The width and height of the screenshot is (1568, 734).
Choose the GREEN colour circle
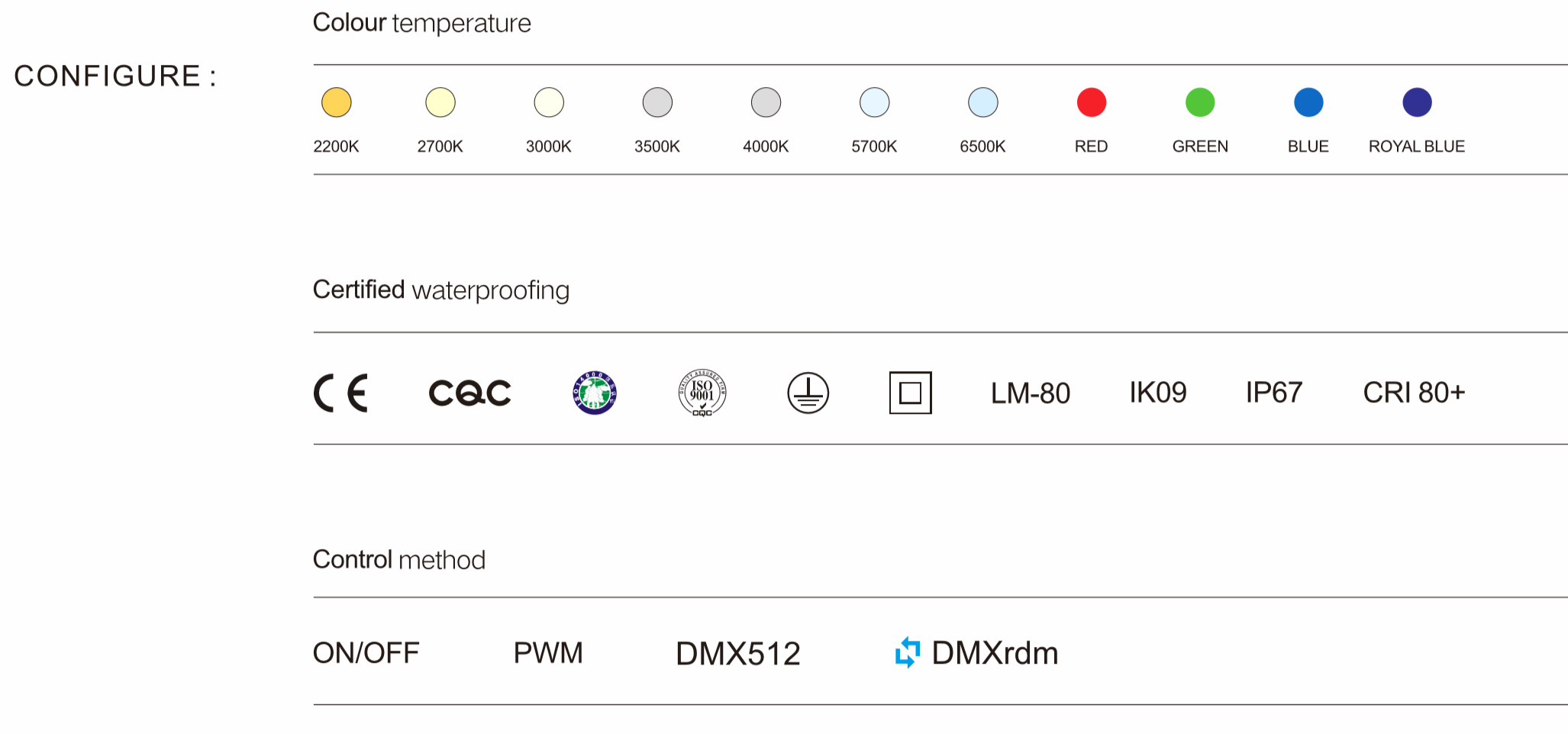point(1200,102)
